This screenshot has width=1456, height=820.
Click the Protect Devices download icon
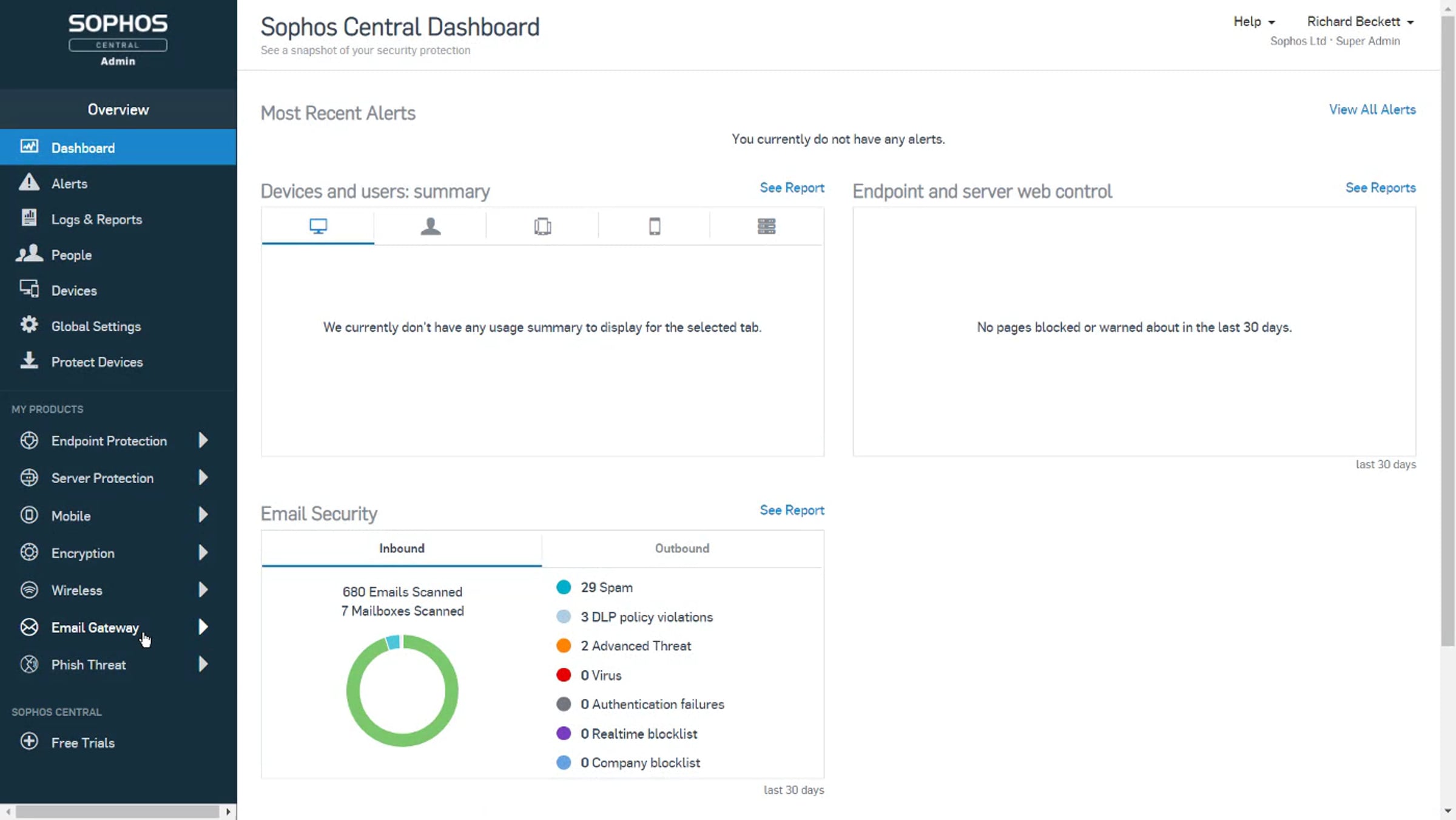[29, 361]
